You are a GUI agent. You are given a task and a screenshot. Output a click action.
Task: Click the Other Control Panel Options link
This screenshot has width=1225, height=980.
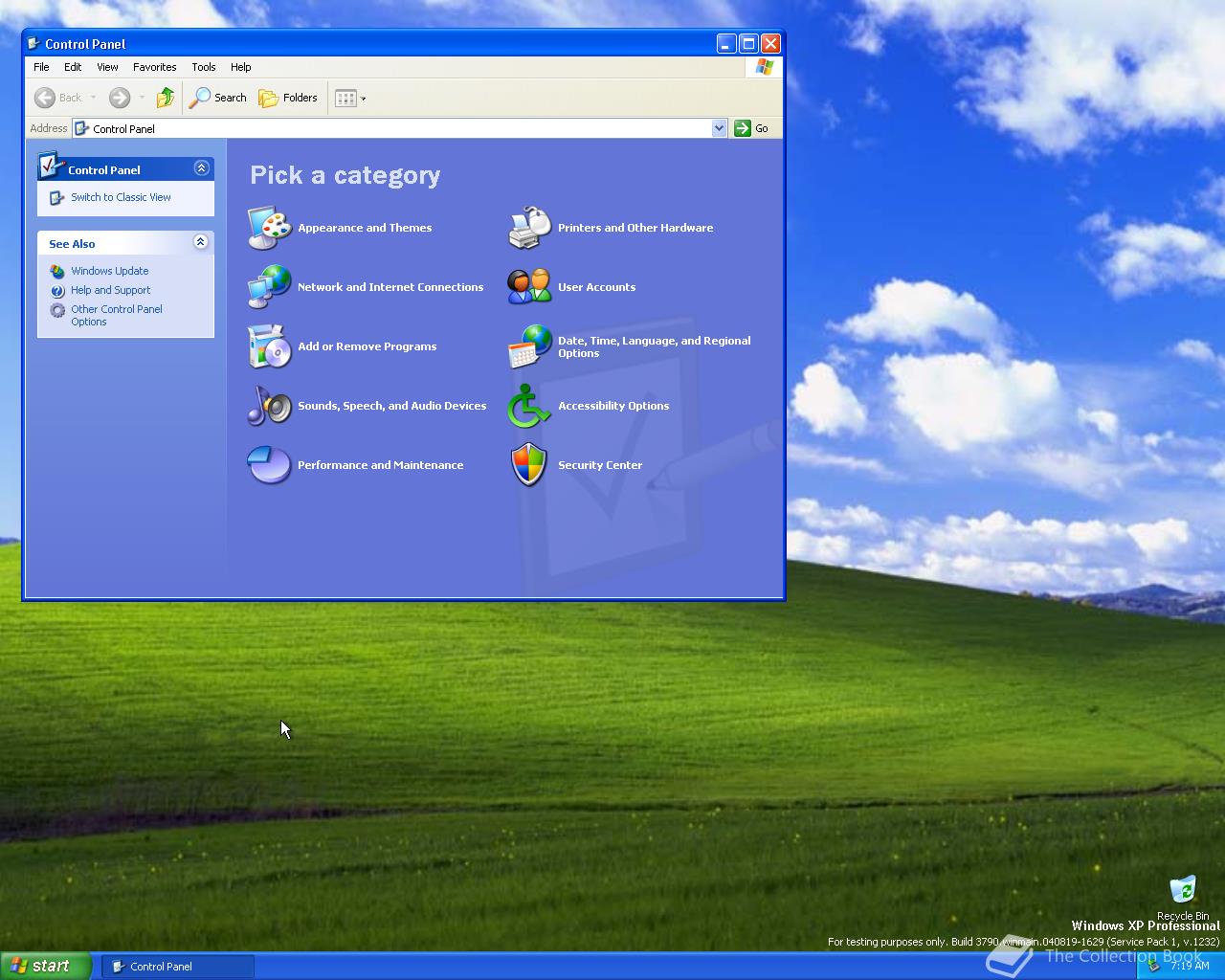pyautogui.click(x=117, y=315)
